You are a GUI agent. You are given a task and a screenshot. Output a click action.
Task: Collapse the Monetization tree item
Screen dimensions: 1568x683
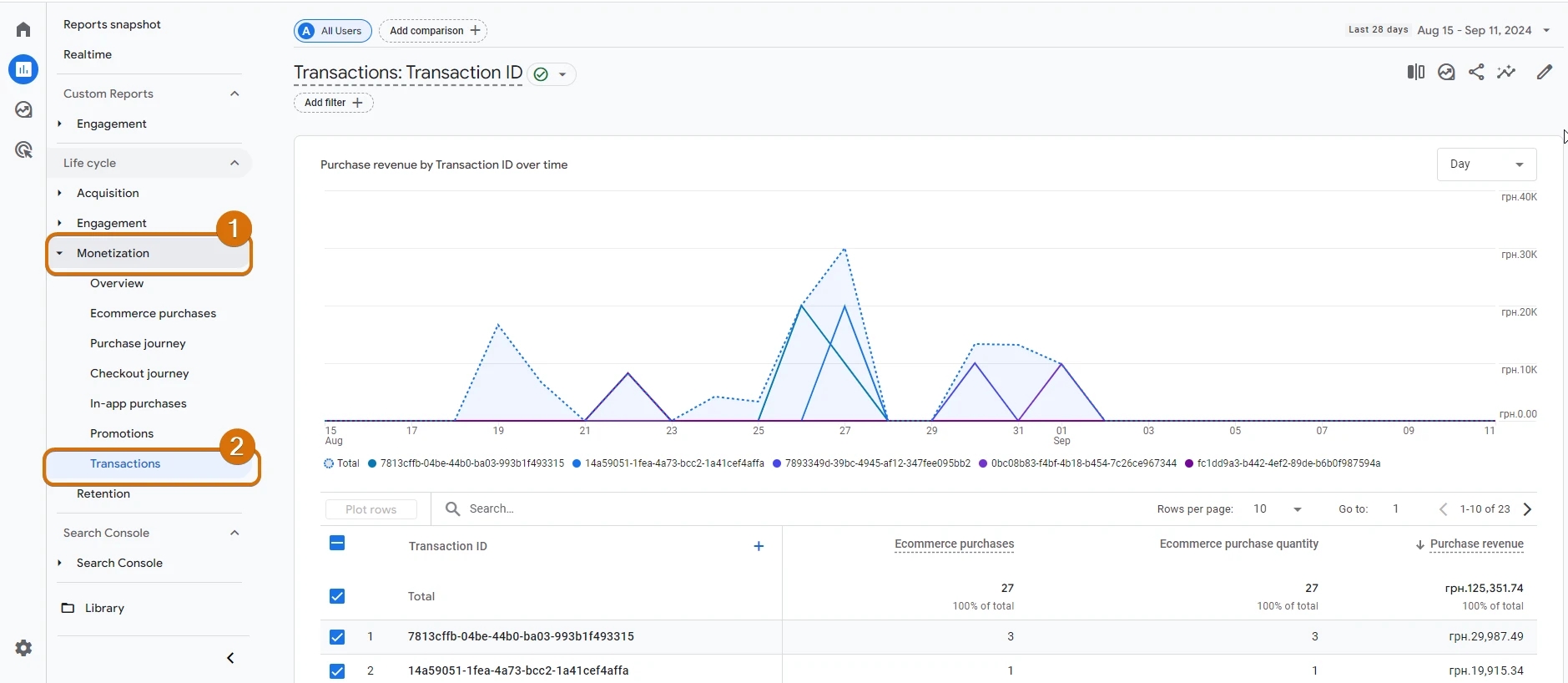click(x=59, y=253)
